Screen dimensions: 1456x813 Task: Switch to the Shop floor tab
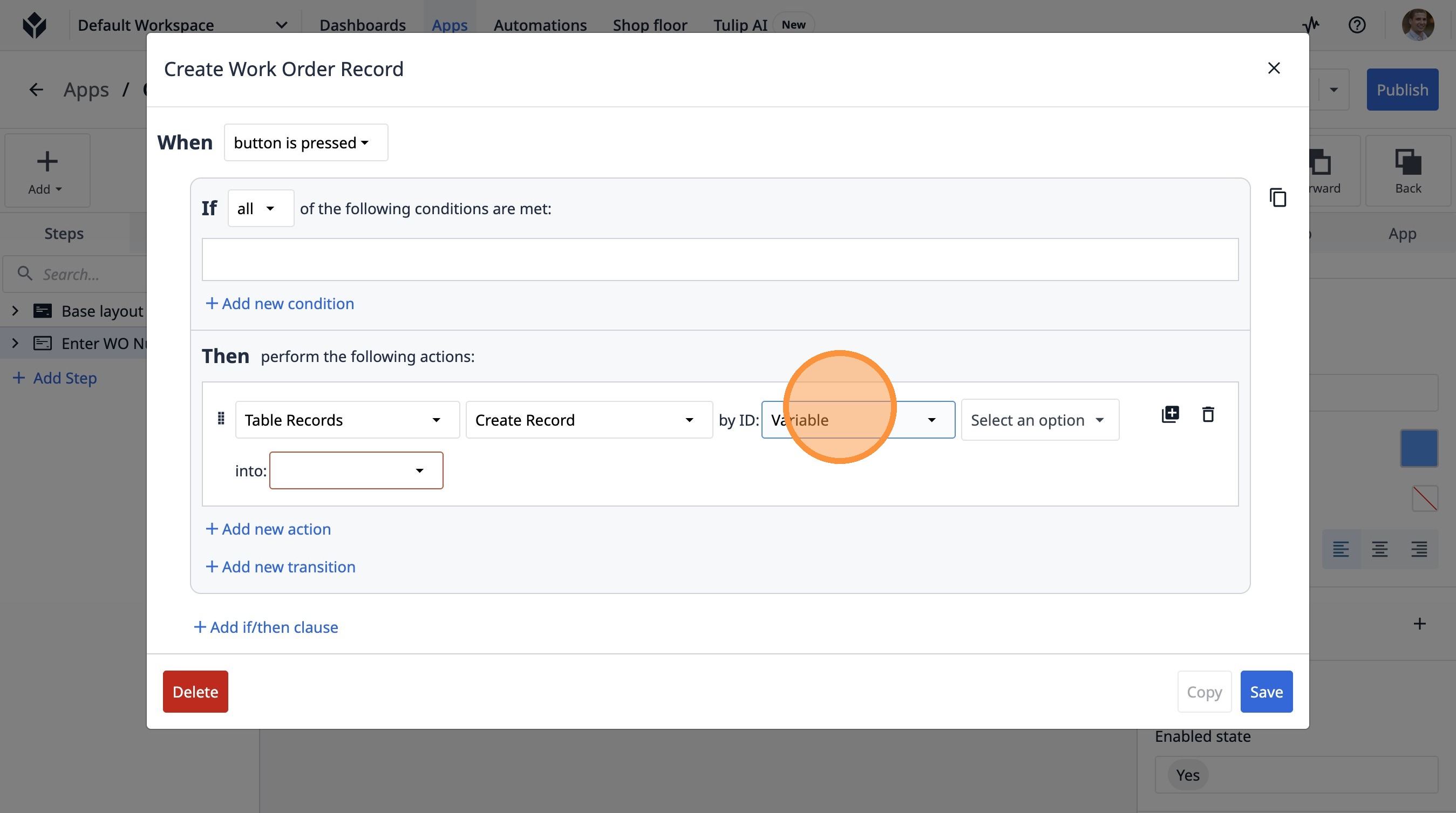[x=649, y=25]
